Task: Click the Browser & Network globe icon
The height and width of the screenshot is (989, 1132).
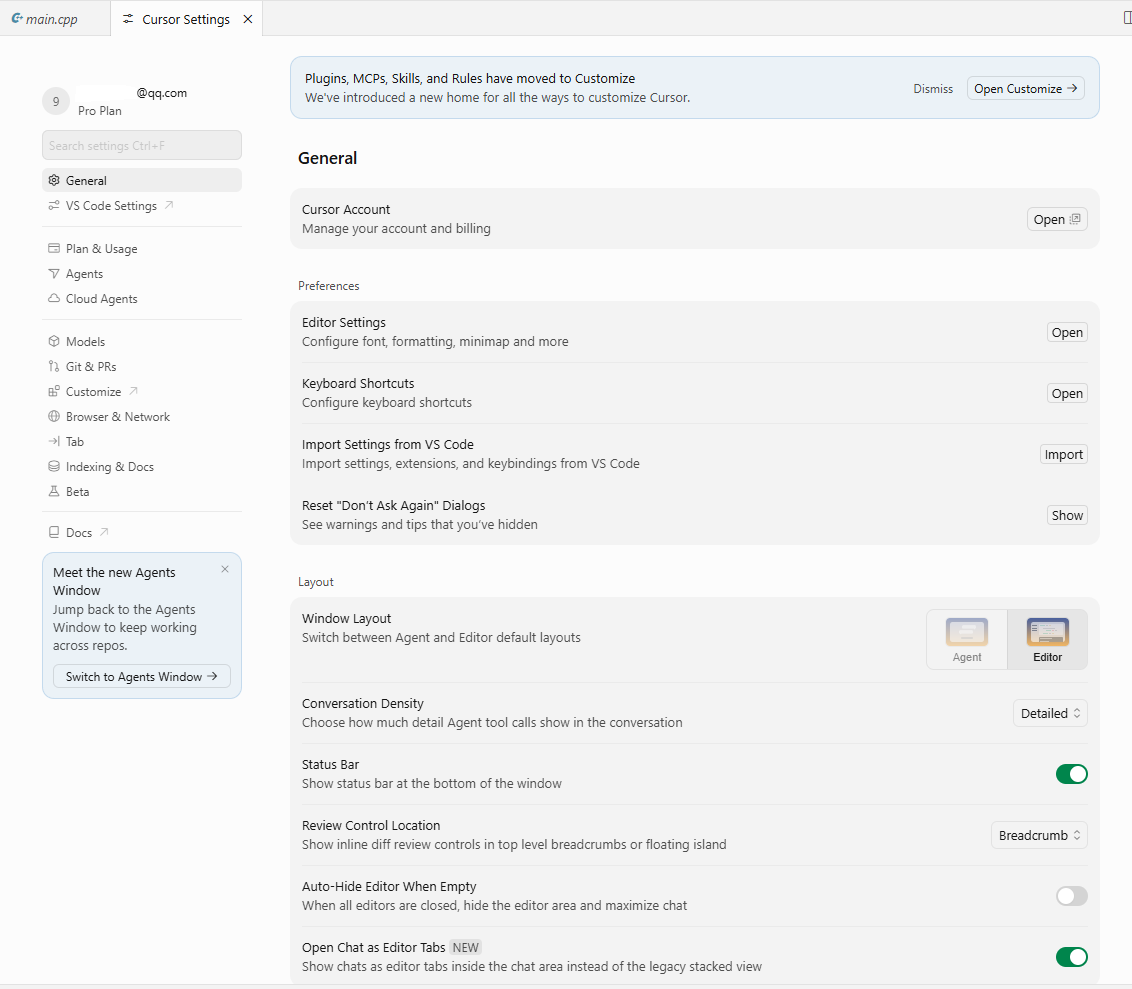Action: (x=54, y=417)
